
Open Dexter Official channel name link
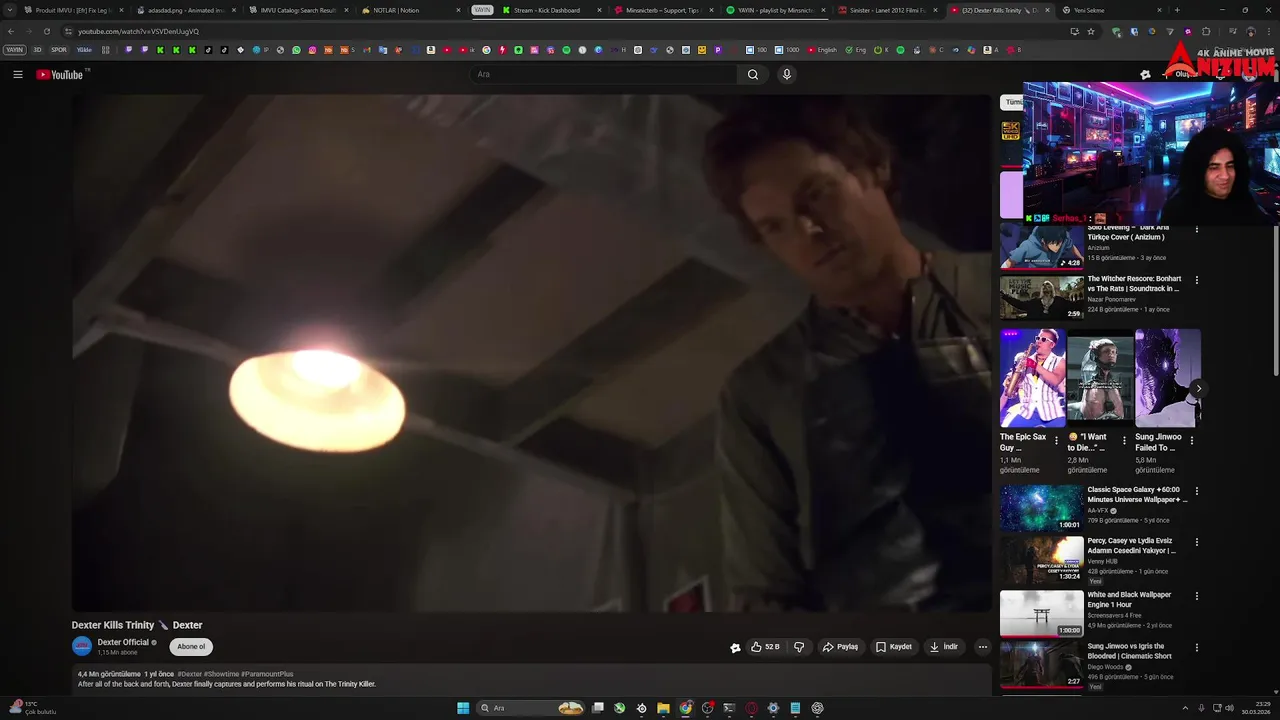point(123,642)
